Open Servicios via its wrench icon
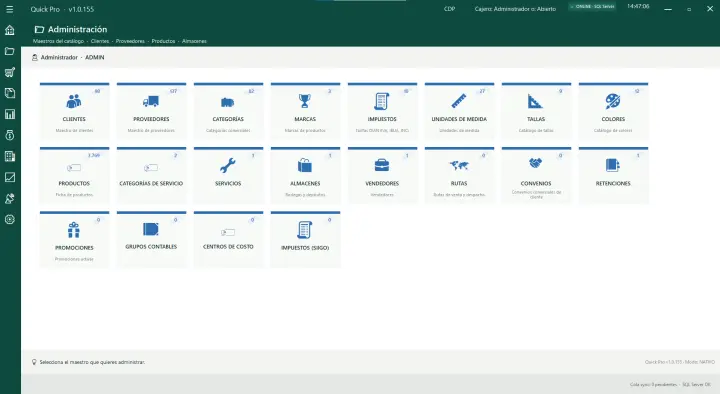The image size is (720, 394). pyautogui.click(x=228, y=165)
